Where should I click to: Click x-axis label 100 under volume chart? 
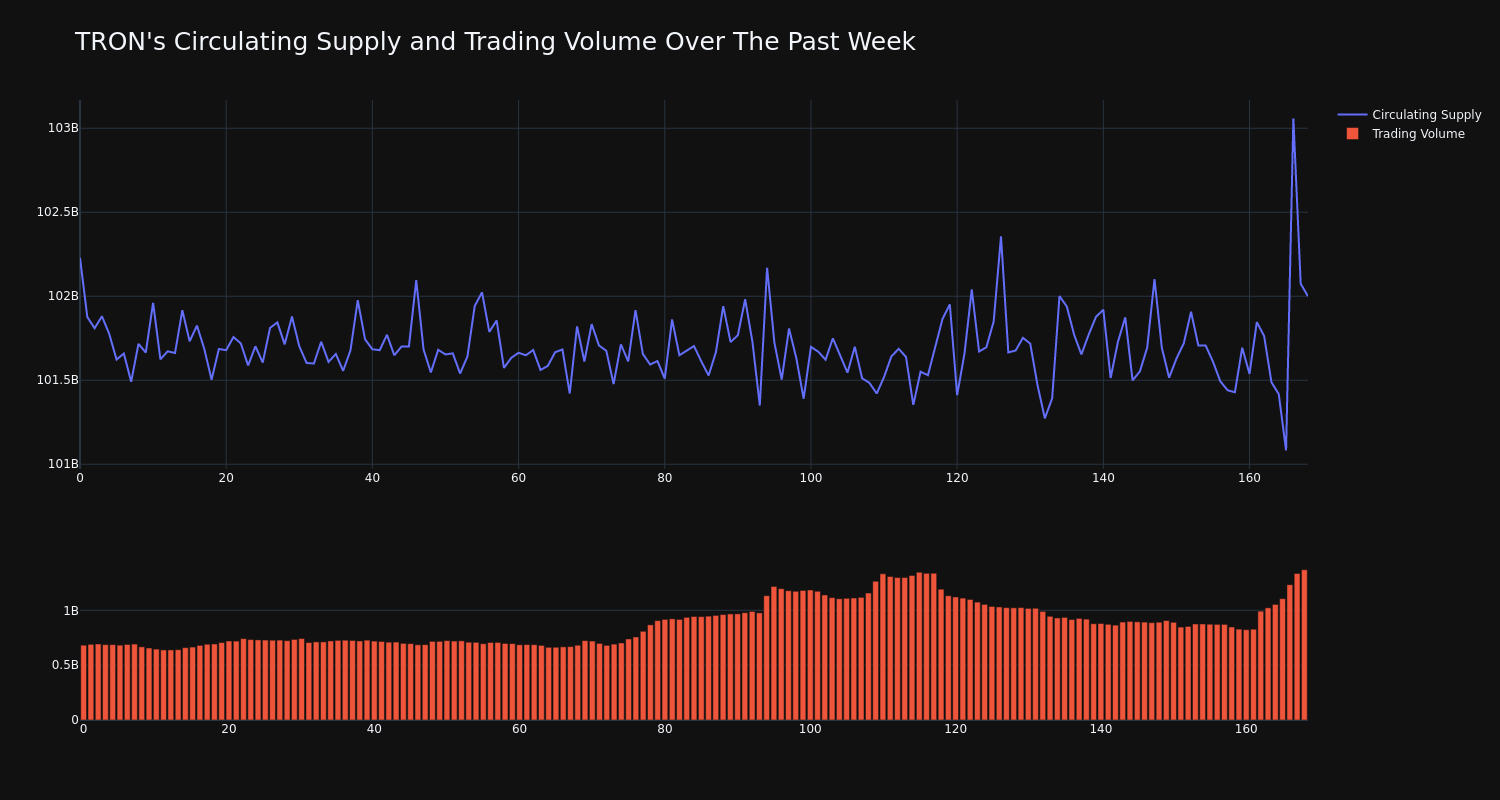(810, 729)
